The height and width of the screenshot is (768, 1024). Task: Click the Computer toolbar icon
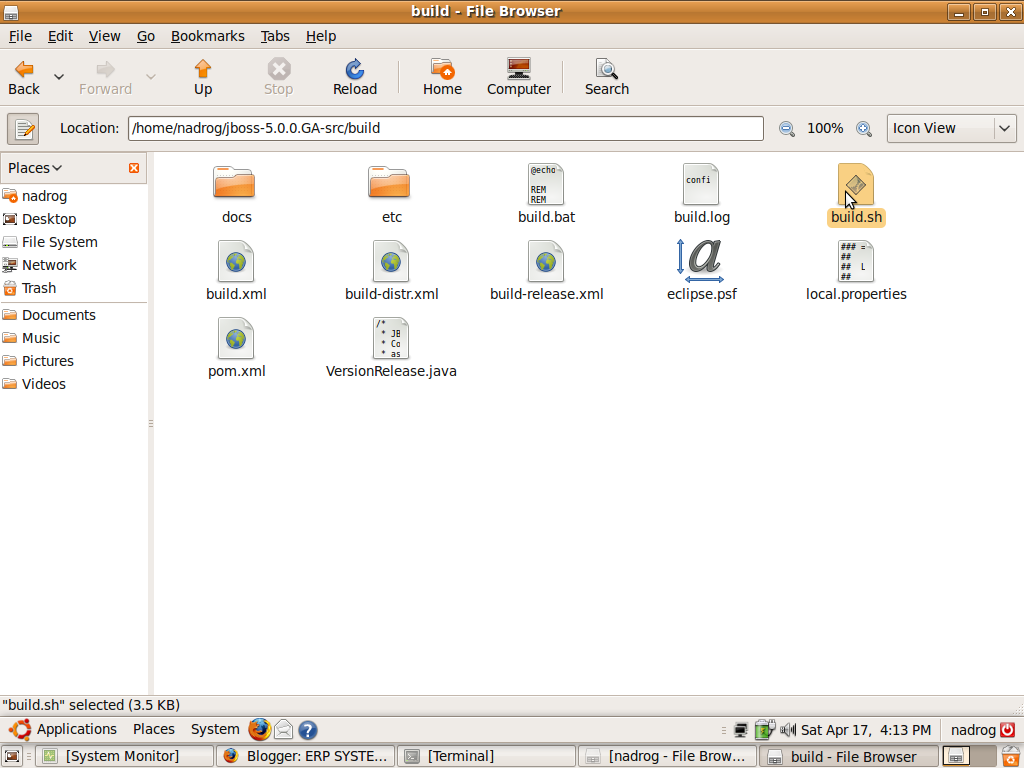click(x=518, y=76)
